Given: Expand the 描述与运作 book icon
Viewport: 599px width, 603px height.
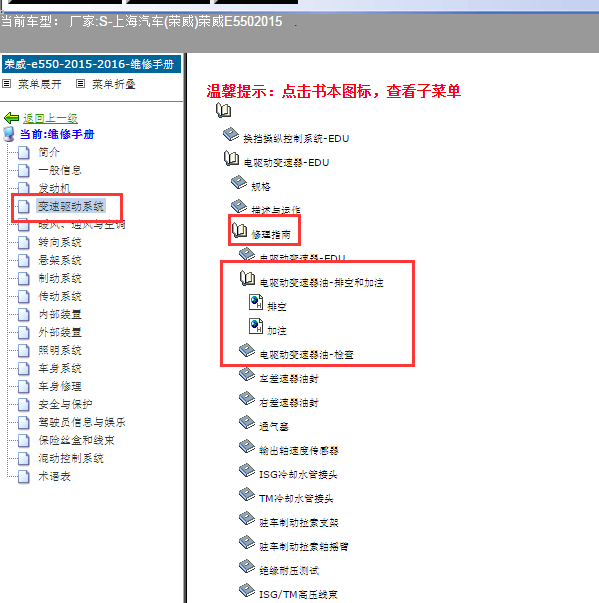Looking at the screenshot, I should [239, 206].
